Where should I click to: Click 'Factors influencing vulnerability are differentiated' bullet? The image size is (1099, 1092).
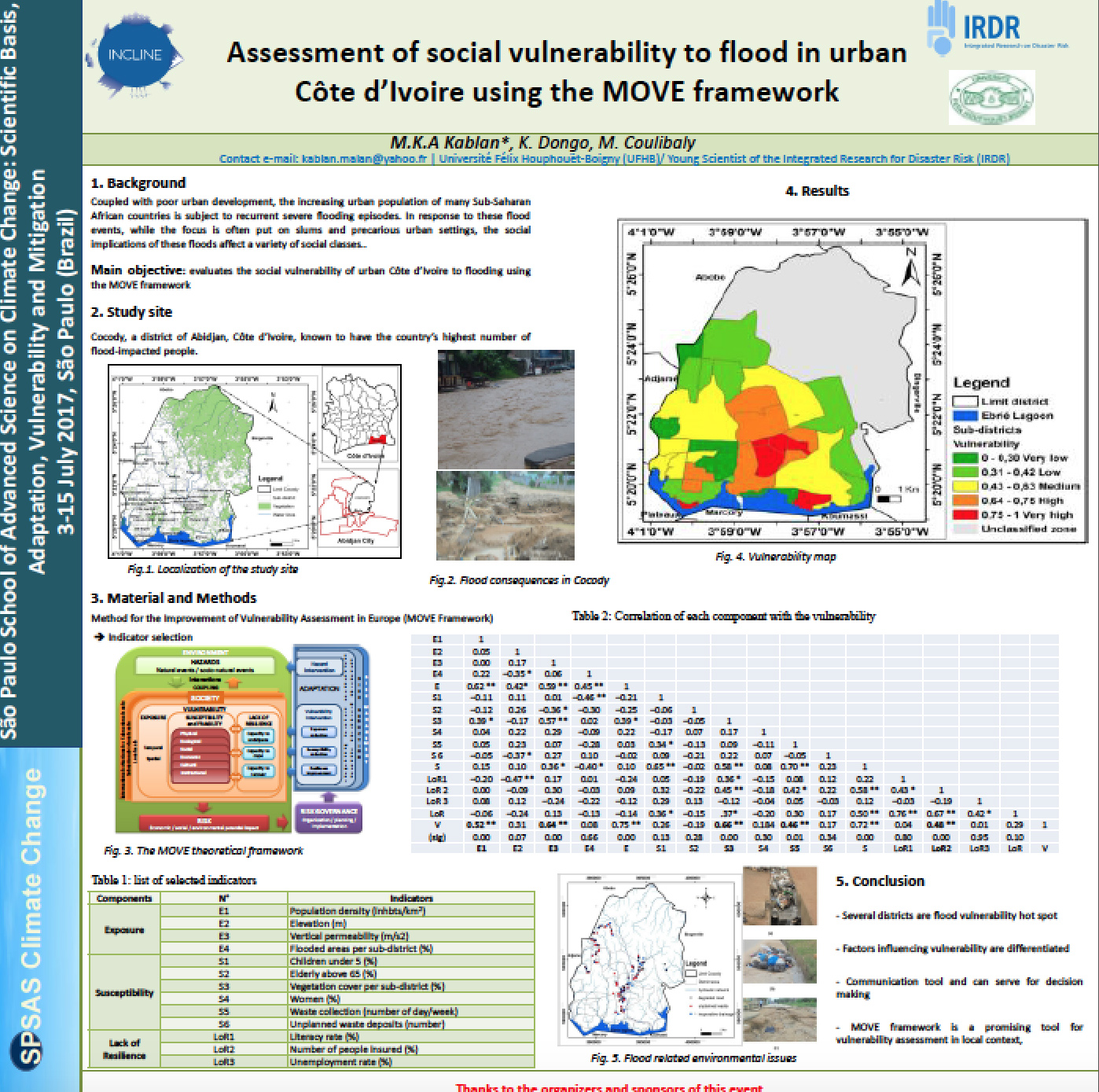[953, 949]
